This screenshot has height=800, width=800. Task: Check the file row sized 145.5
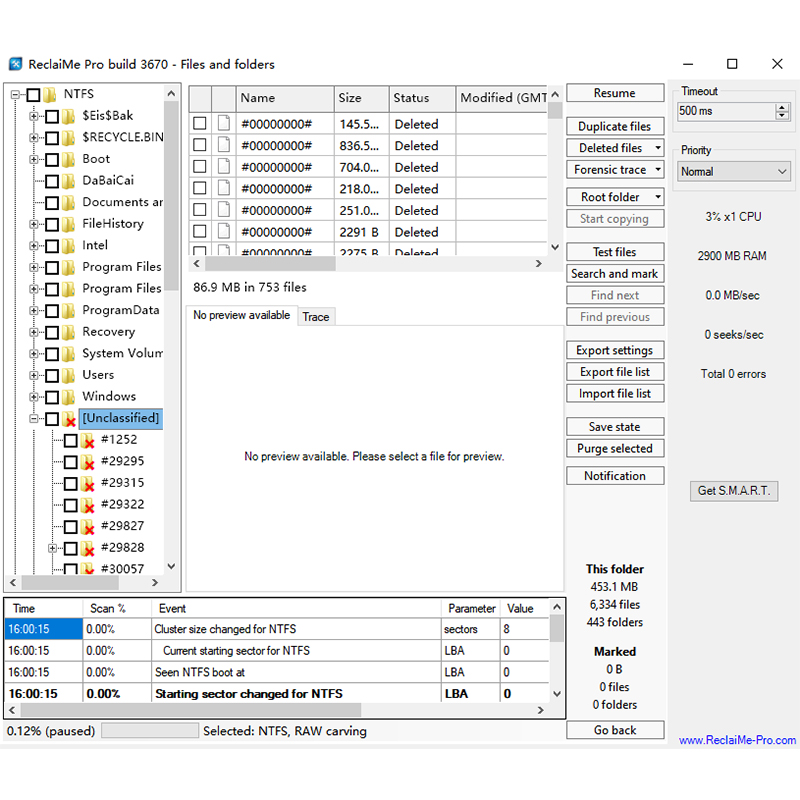pos(200,123)
